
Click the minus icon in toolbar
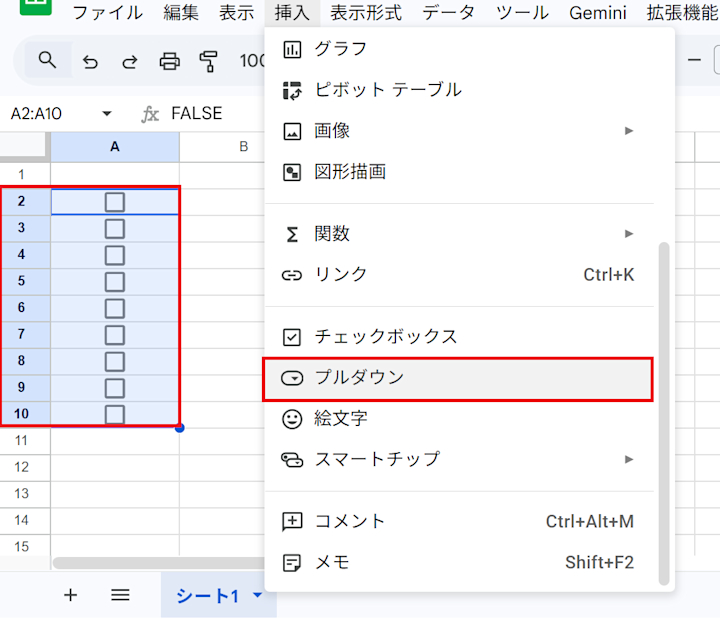coord(694,60)
